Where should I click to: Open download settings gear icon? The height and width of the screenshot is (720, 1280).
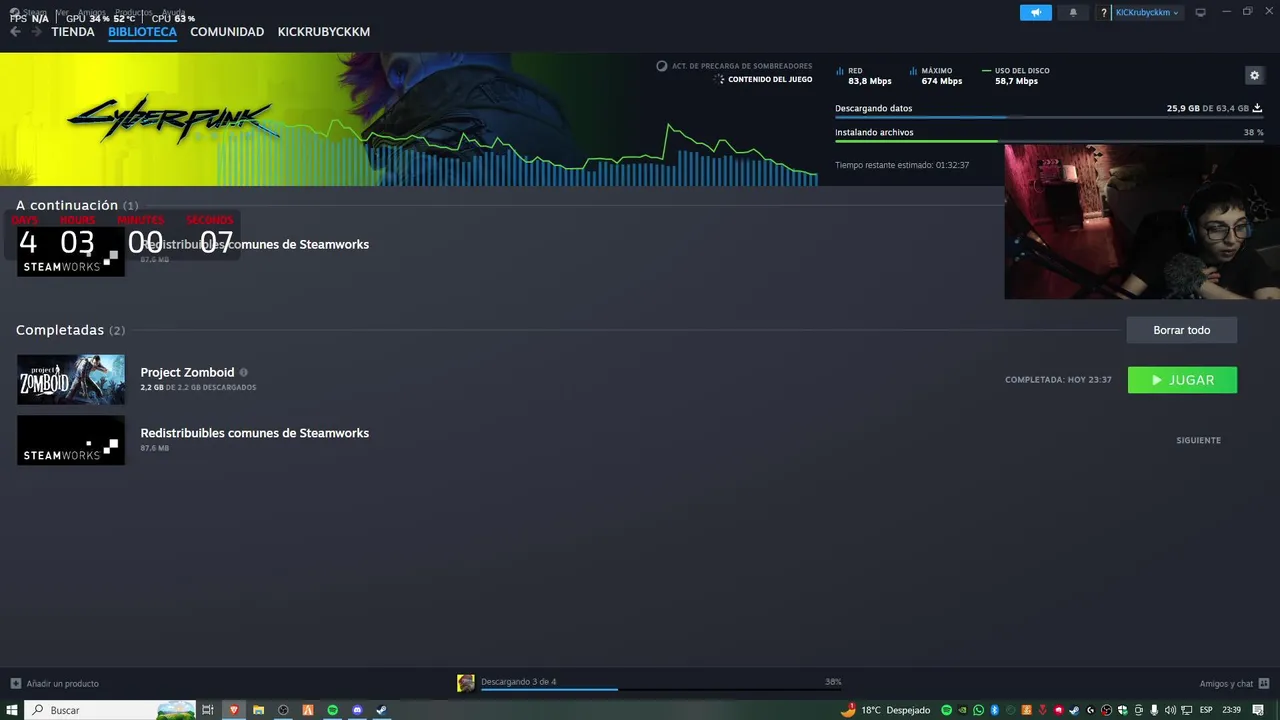point(1254,75)
